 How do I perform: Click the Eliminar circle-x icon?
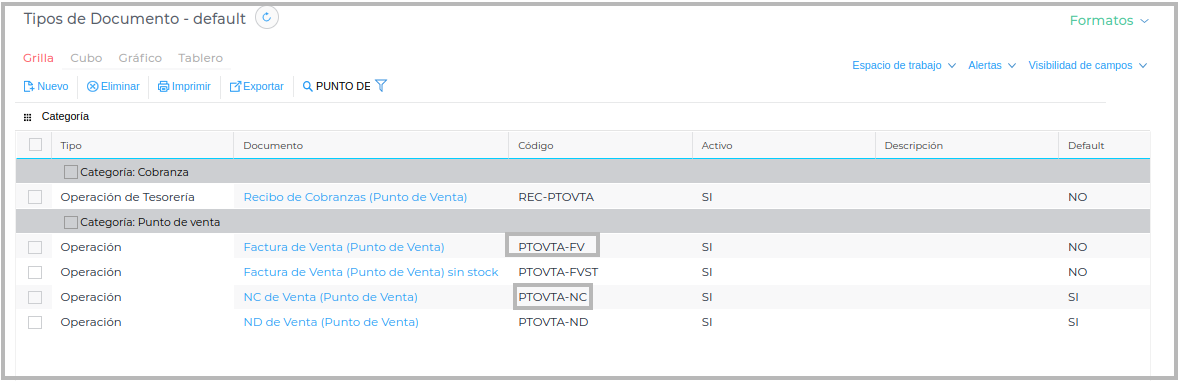(x=93, y=87)
